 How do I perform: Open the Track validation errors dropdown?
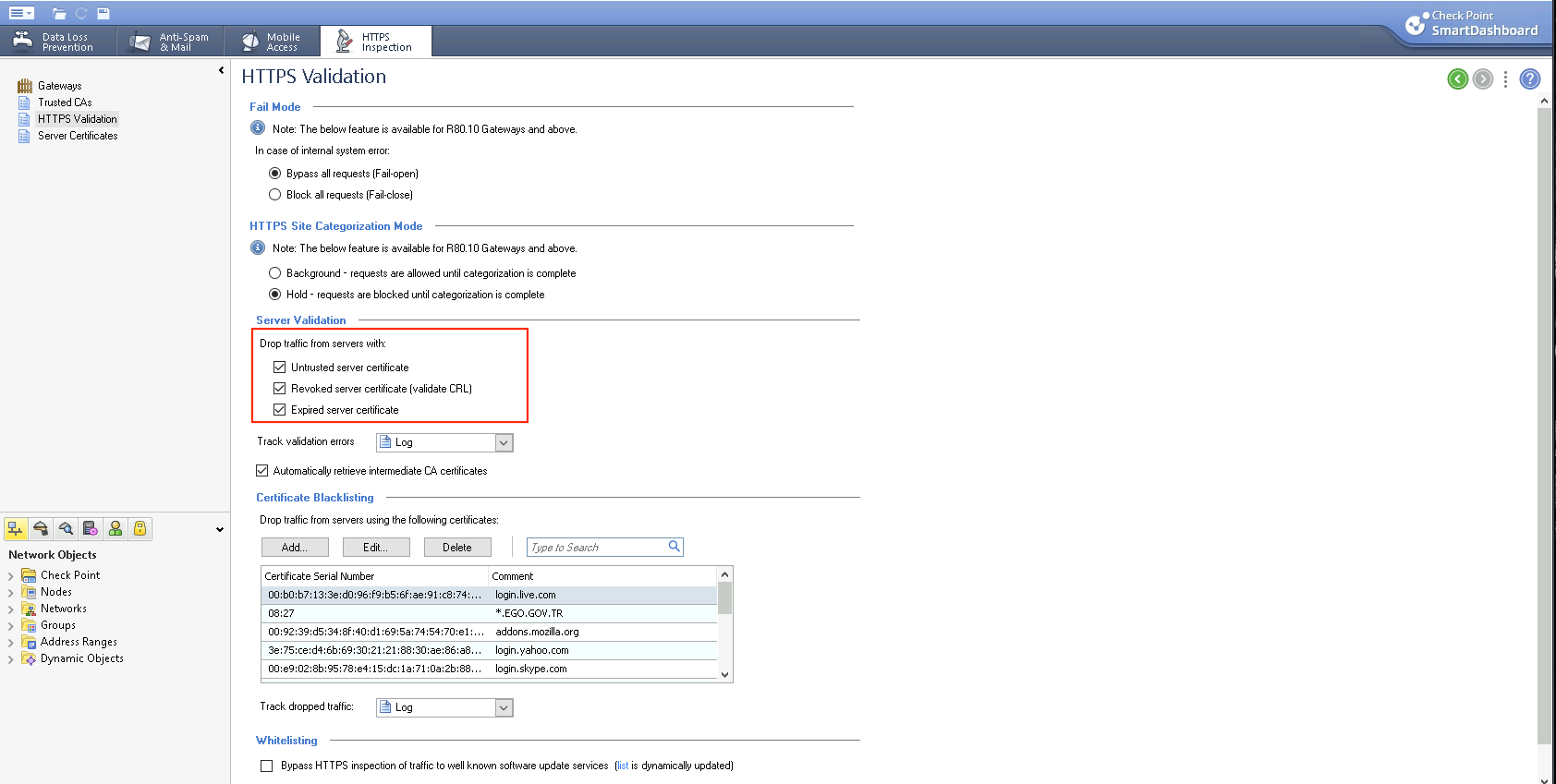click(x=504, y=442)
